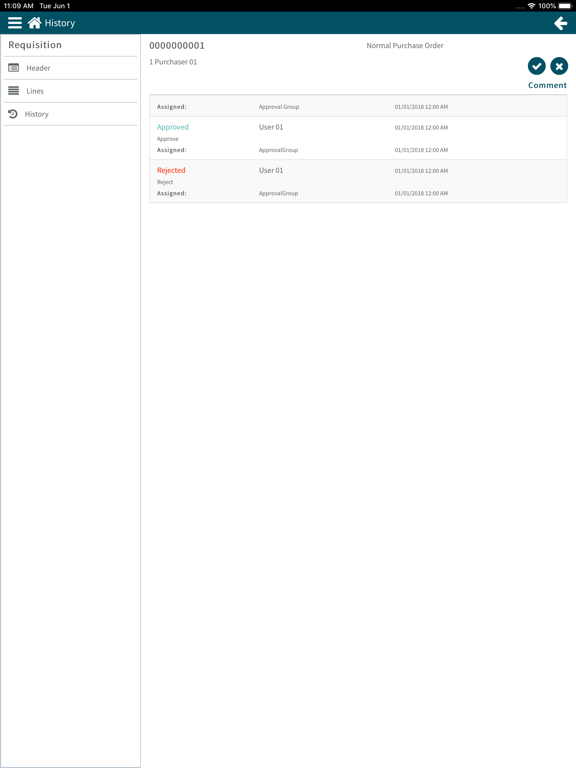Select the Lines menu item
Viewport: 576px width, 768px height.
coord(71,91)
